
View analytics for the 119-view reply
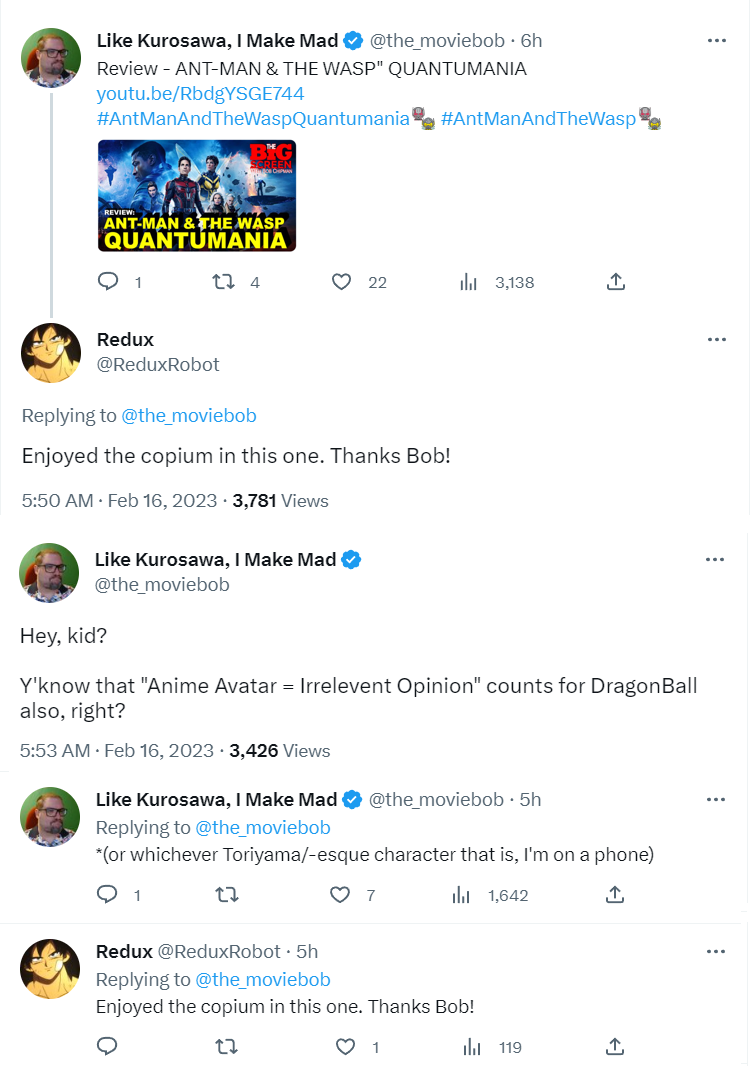pyautogui.click(x=465, y=1047)
